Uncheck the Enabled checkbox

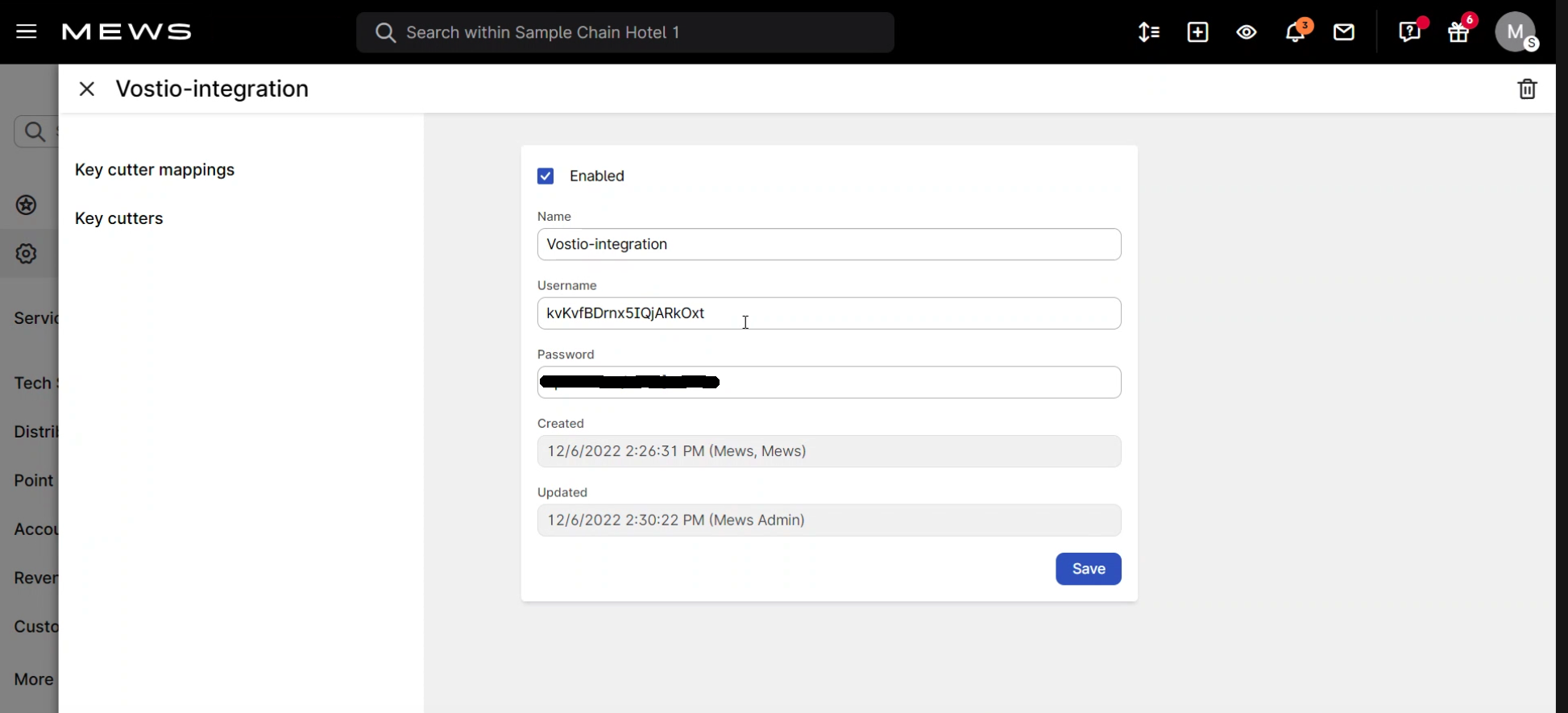(x=545, y=176)
